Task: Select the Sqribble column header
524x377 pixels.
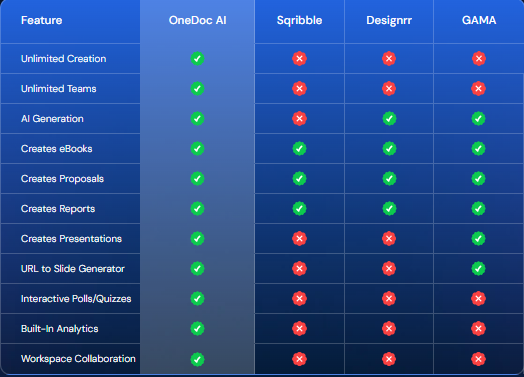Action: [299, 20]
